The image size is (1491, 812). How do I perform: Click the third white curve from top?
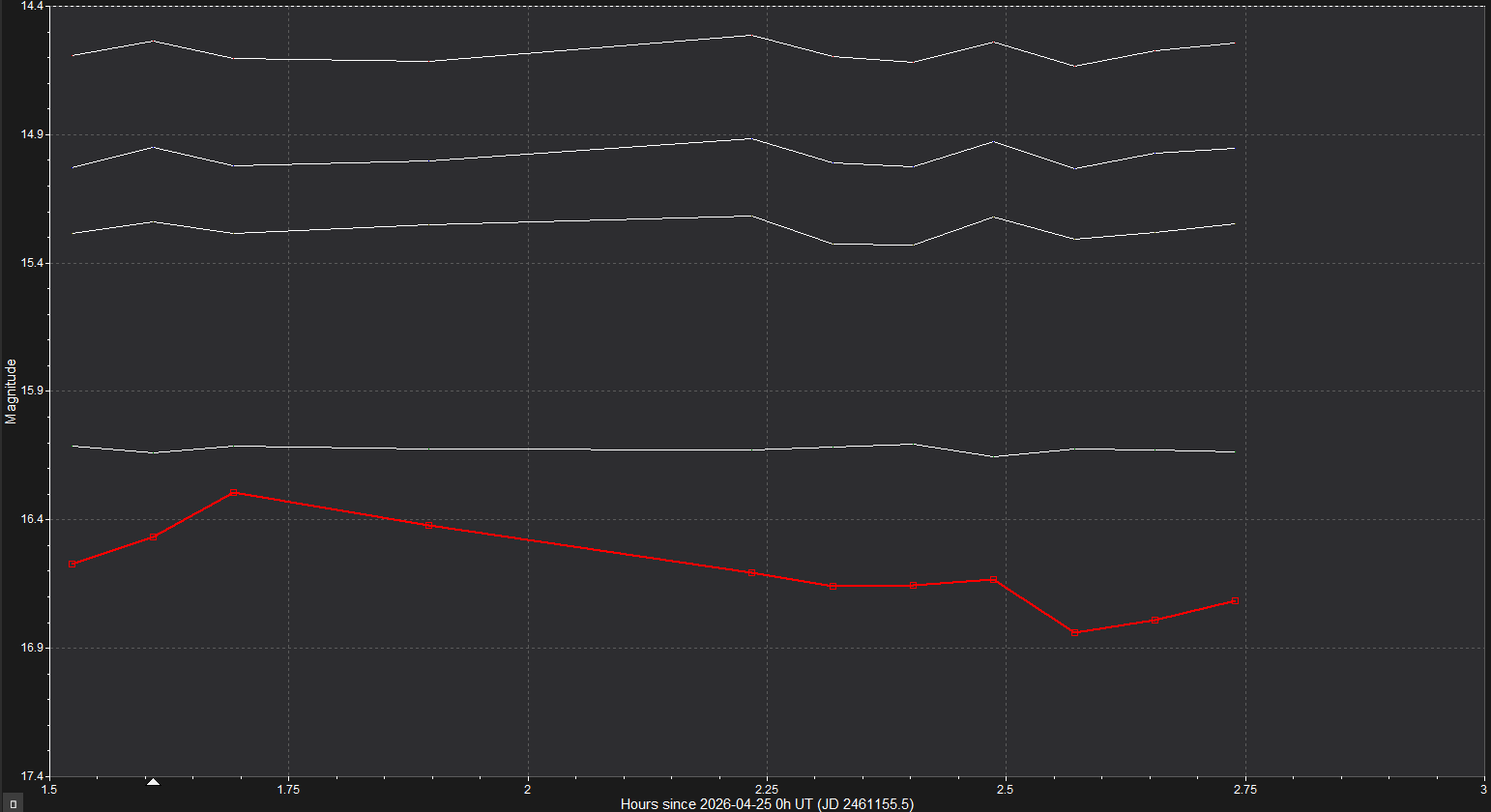(x=580, y=220)
